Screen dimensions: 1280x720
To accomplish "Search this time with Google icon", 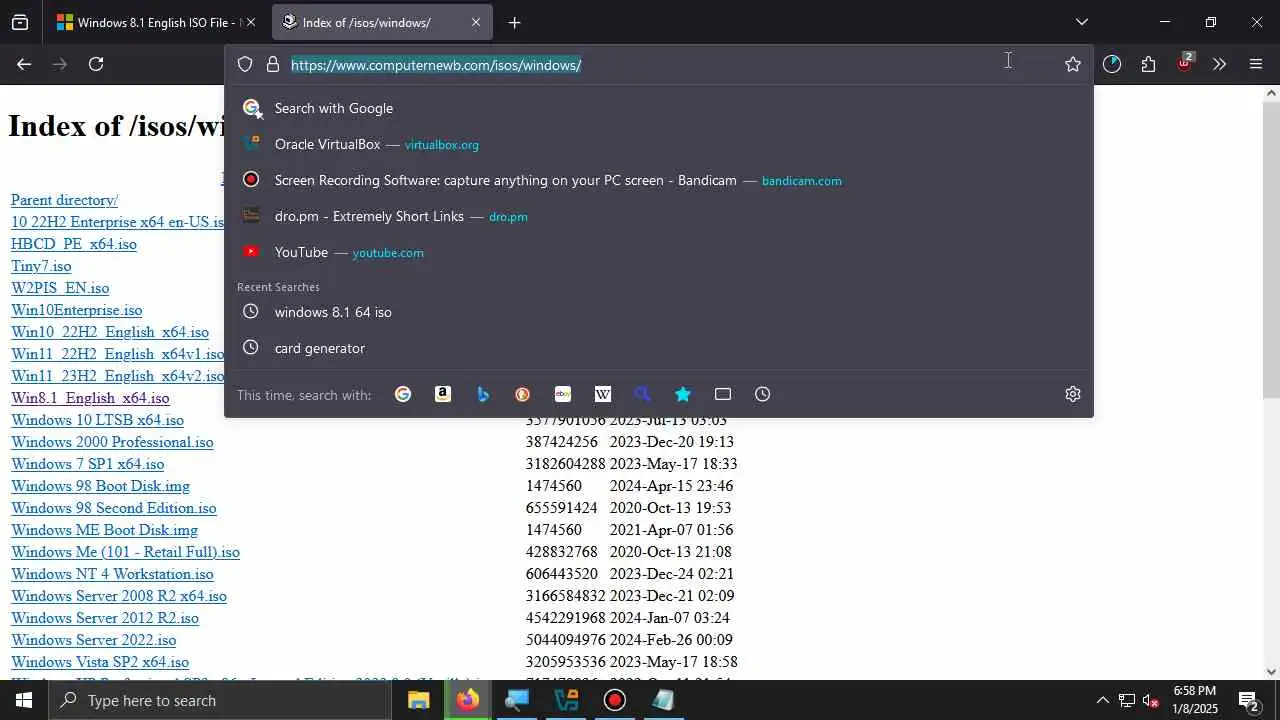I will click(403, 394).
